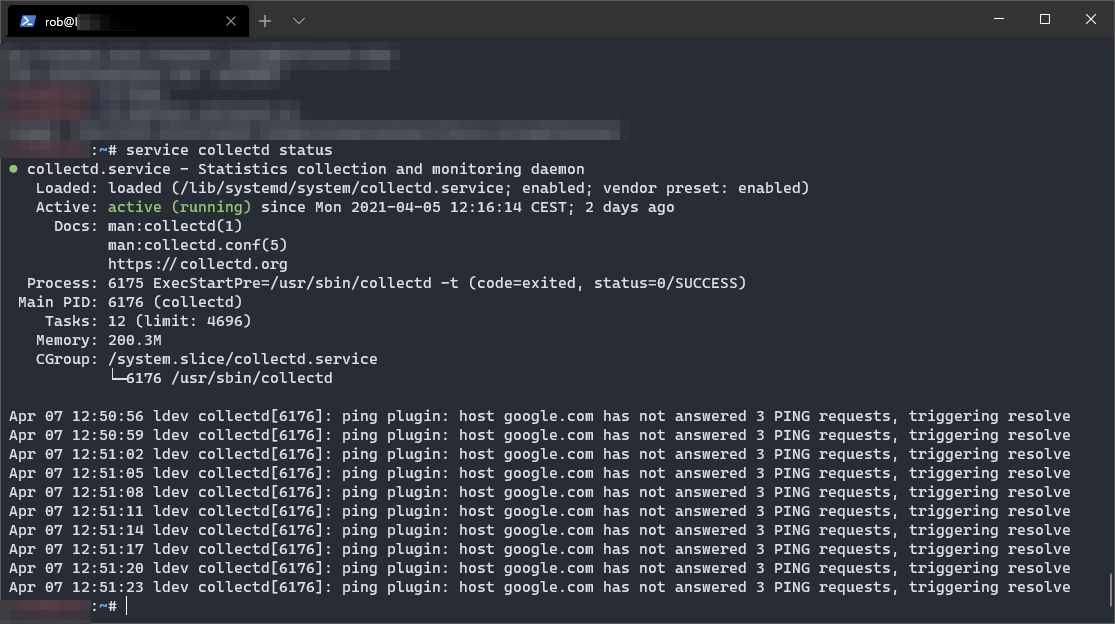The width and height of the screenshot is (1115, 624).
Task: Minimize the Windows Terminal window
Action: click(997, 19)
